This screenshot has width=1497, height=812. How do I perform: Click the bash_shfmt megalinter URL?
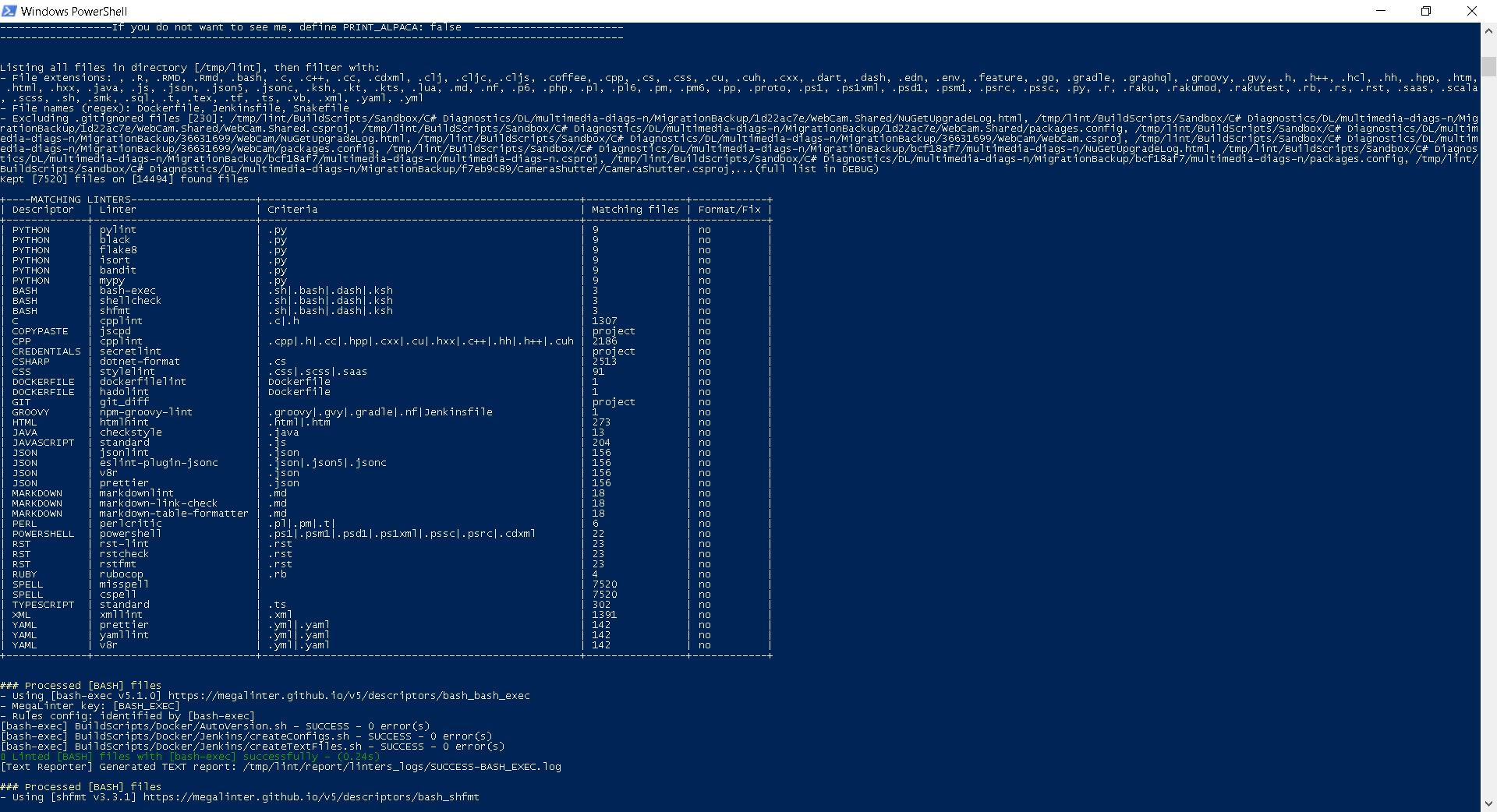(x=311, y=797)
